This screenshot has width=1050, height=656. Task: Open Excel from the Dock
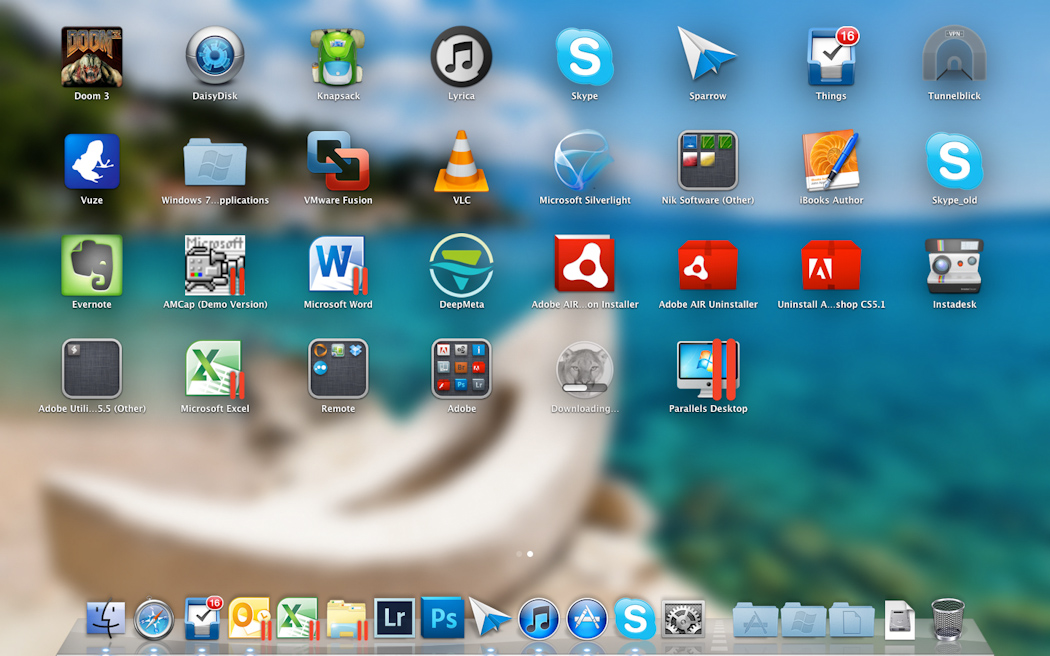coord(298,619)
